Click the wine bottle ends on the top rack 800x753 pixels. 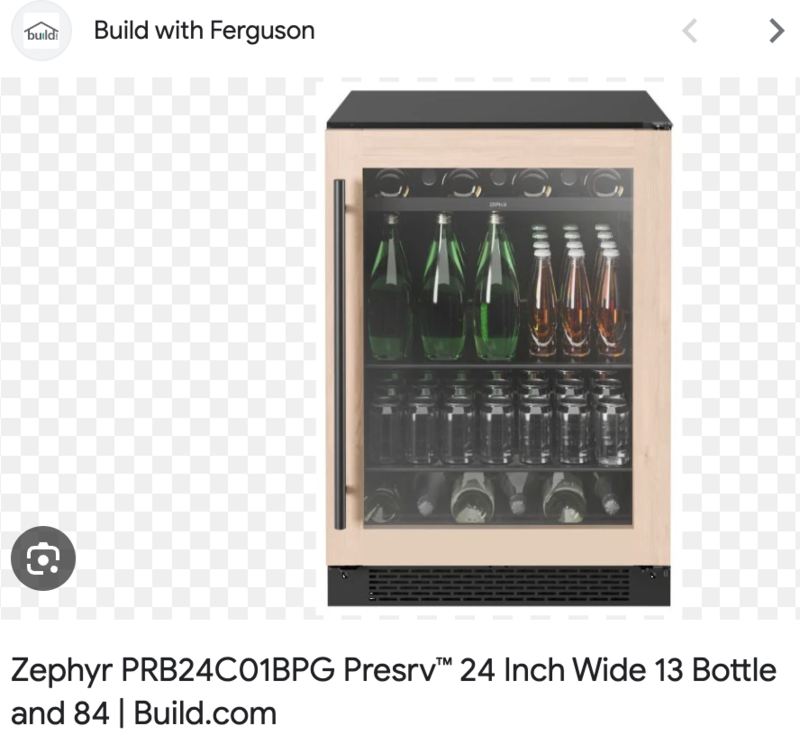499,183
